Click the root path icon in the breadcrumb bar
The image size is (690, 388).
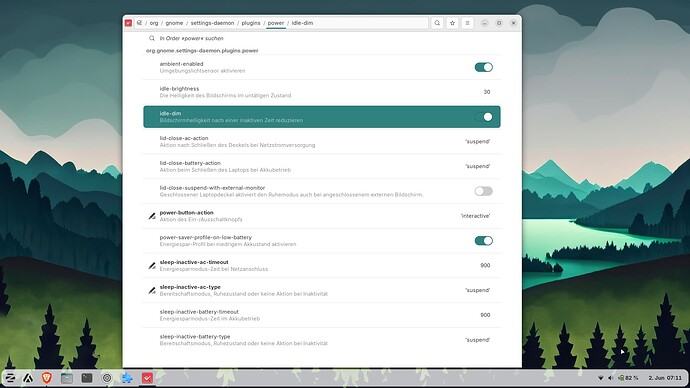[139, 23]
